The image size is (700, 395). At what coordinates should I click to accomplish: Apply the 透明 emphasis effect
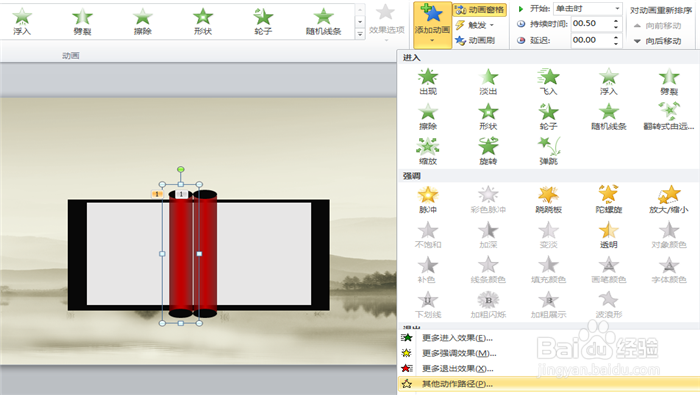[608, 235]
